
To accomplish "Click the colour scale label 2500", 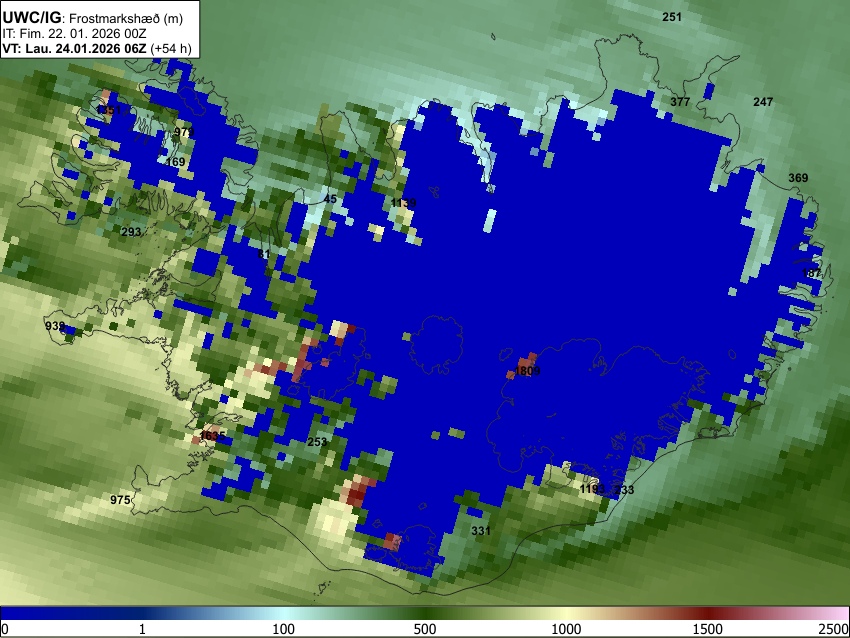I will (x=834, y=629).
